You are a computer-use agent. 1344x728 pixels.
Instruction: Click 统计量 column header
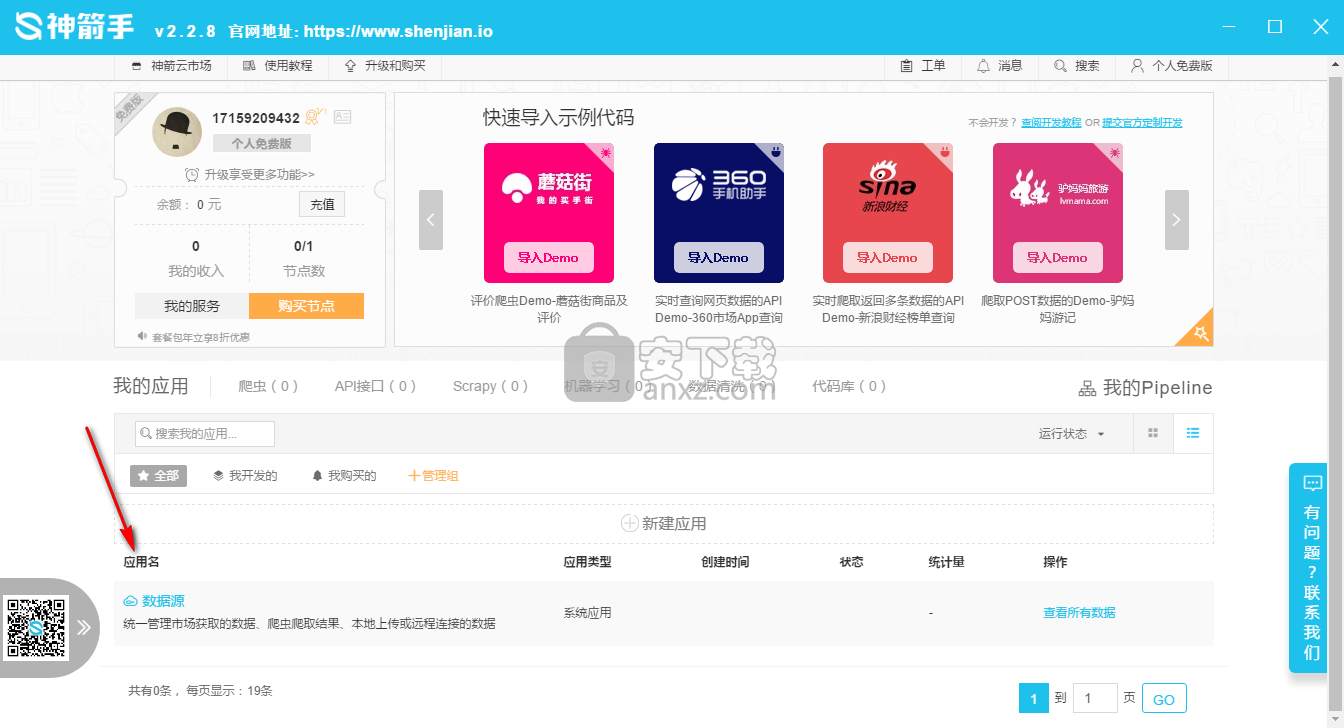[946, 562]
